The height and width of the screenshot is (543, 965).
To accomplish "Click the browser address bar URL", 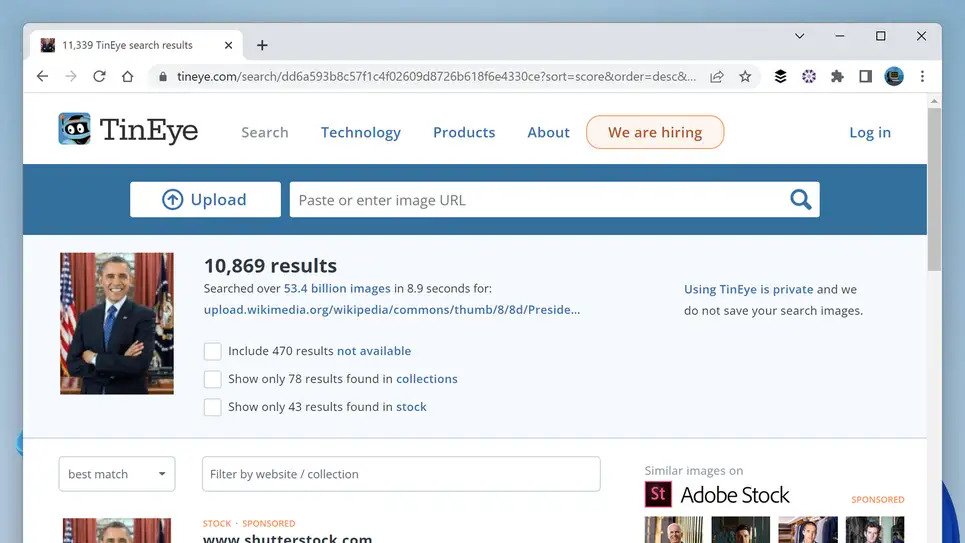I will (x=436, y=76).
